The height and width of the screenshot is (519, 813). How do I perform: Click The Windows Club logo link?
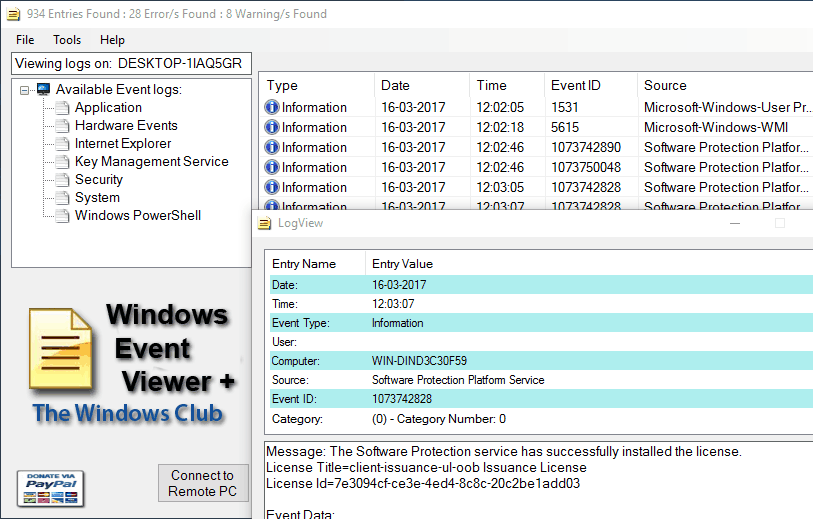(128, 414)
